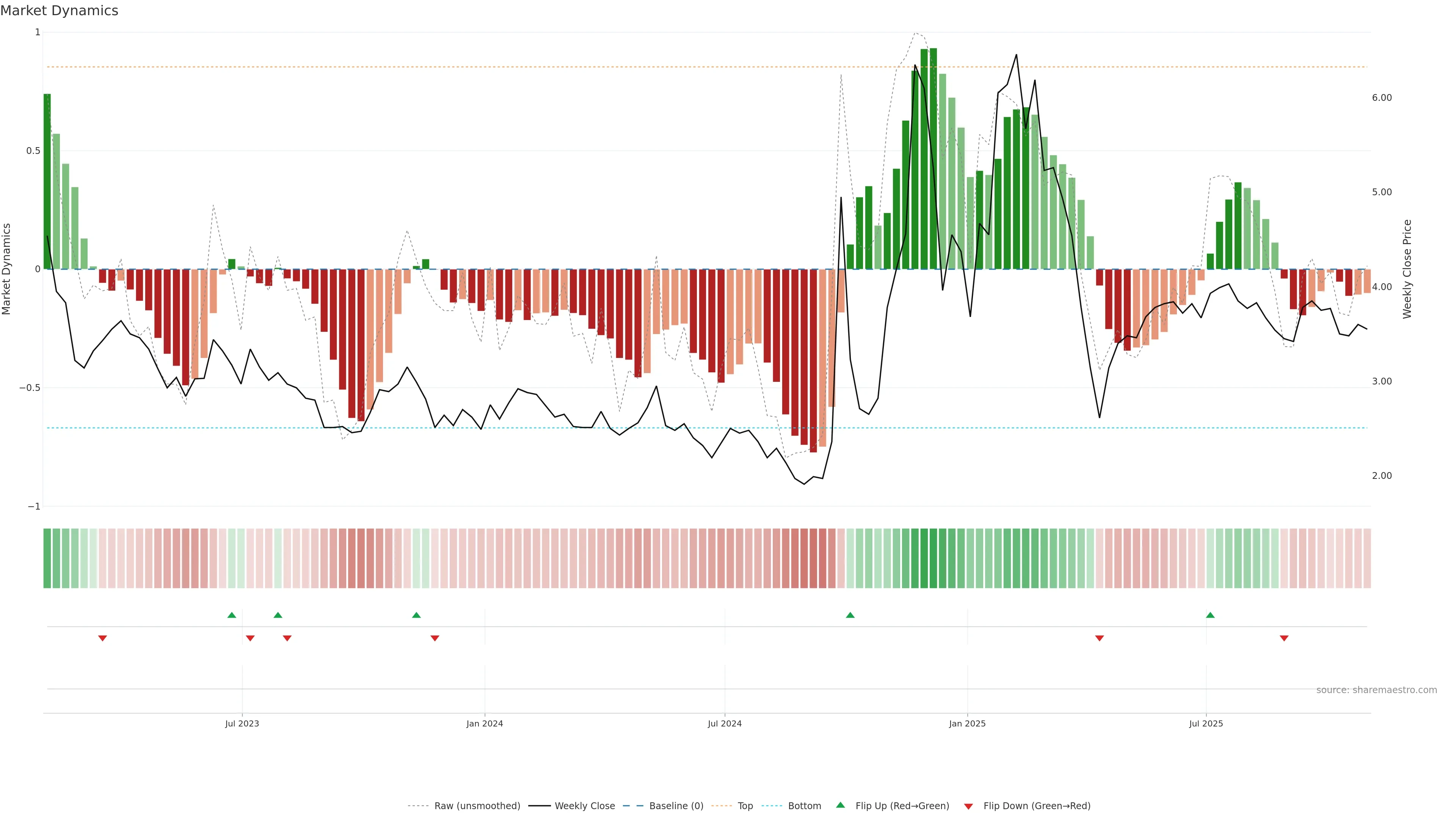Click the Flip Down red triangle legend icon

tap(968, 806)
